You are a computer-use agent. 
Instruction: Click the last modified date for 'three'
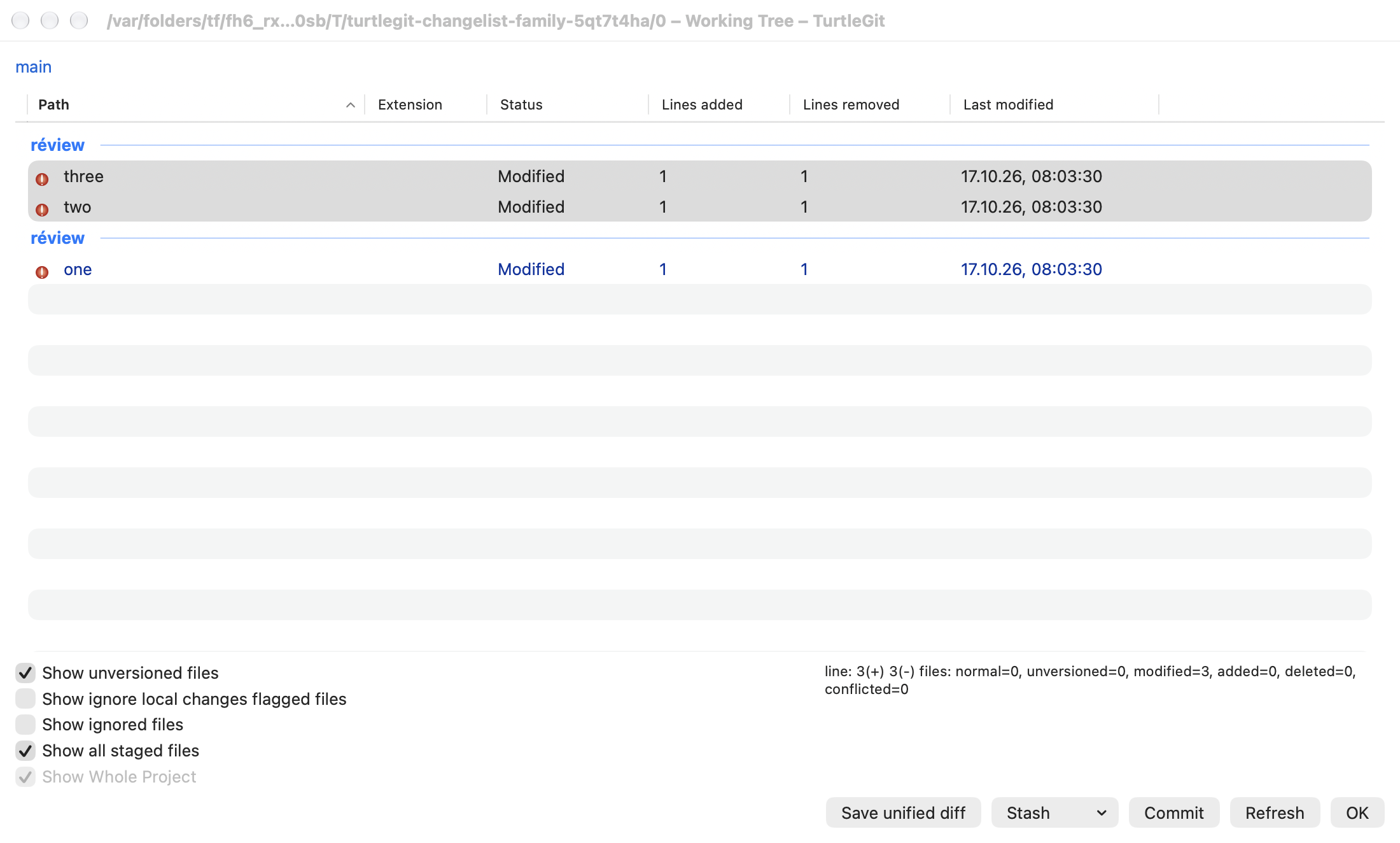(1031, 176)
